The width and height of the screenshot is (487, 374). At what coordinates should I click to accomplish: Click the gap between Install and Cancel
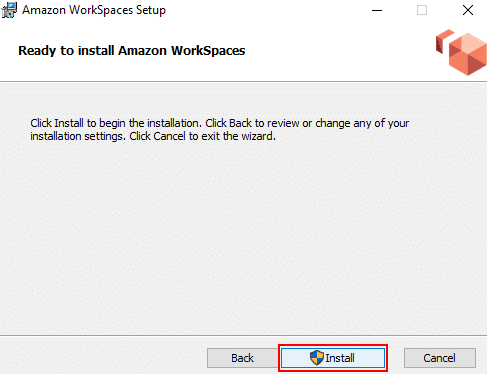(x=395, y=358)
